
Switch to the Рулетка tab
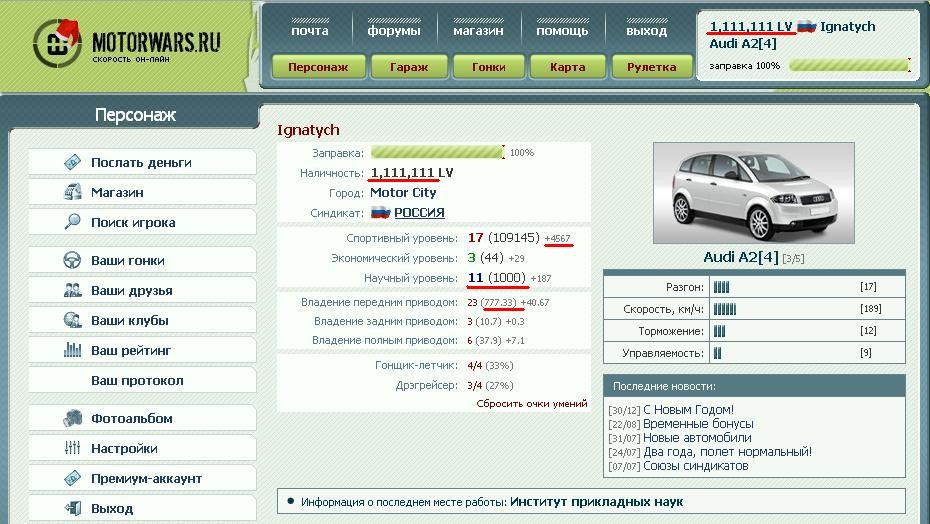pyautogui.click(x=652, y=66)
